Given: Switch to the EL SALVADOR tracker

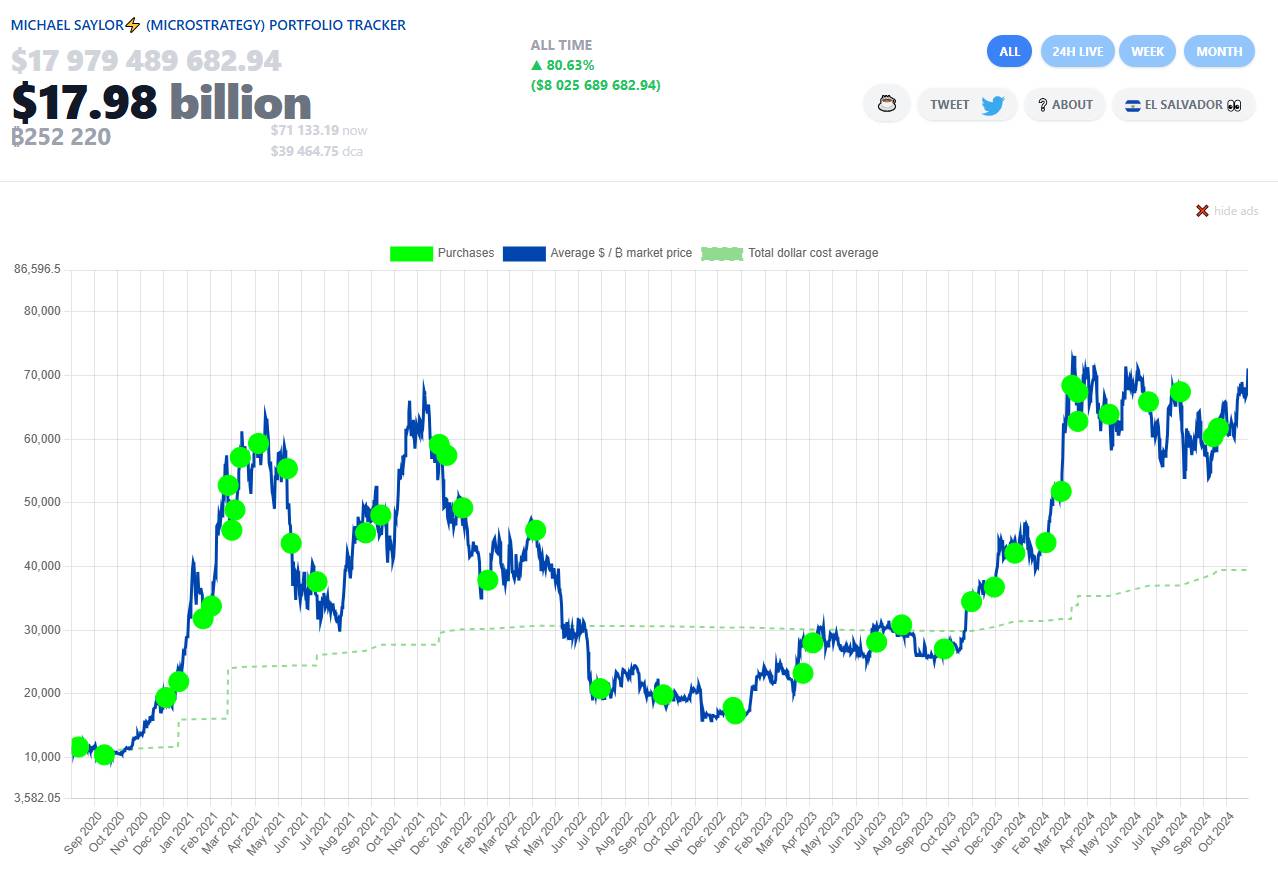Looking at the screenshot, I should tap(1182, 104).
